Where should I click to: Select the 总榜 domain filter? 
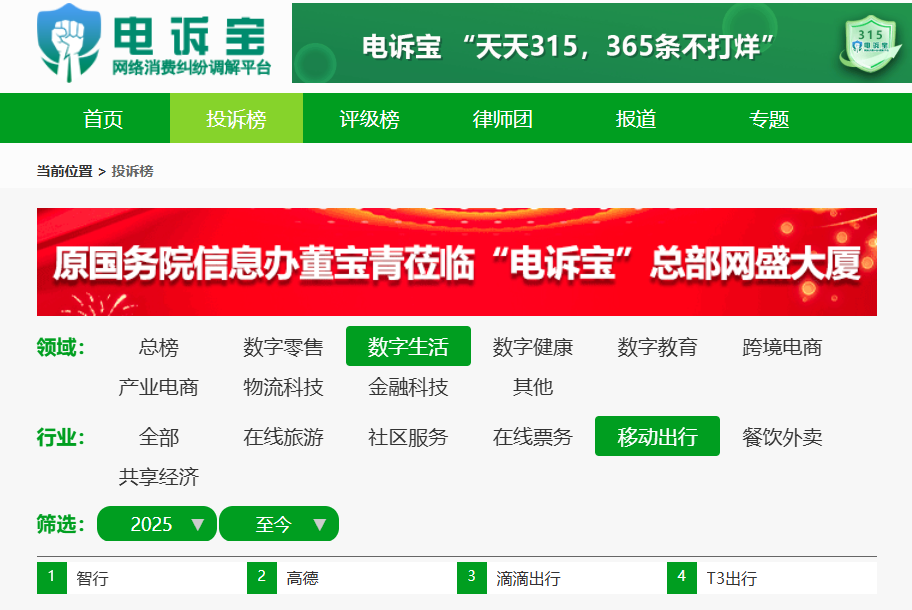(159, 347)
